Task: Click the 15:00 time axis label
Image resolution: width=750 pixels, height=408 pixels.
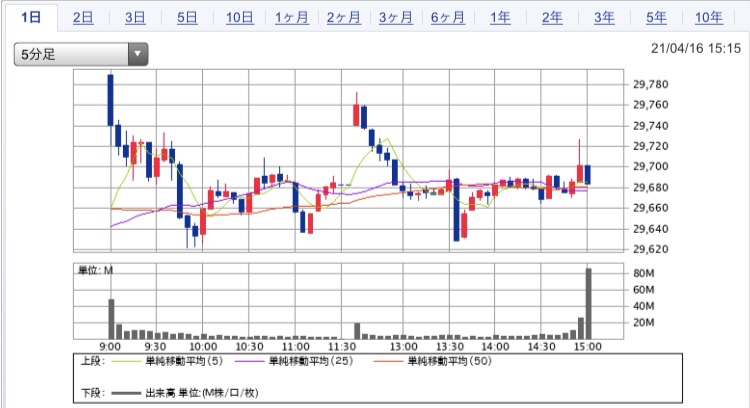Action: [588, 347]
